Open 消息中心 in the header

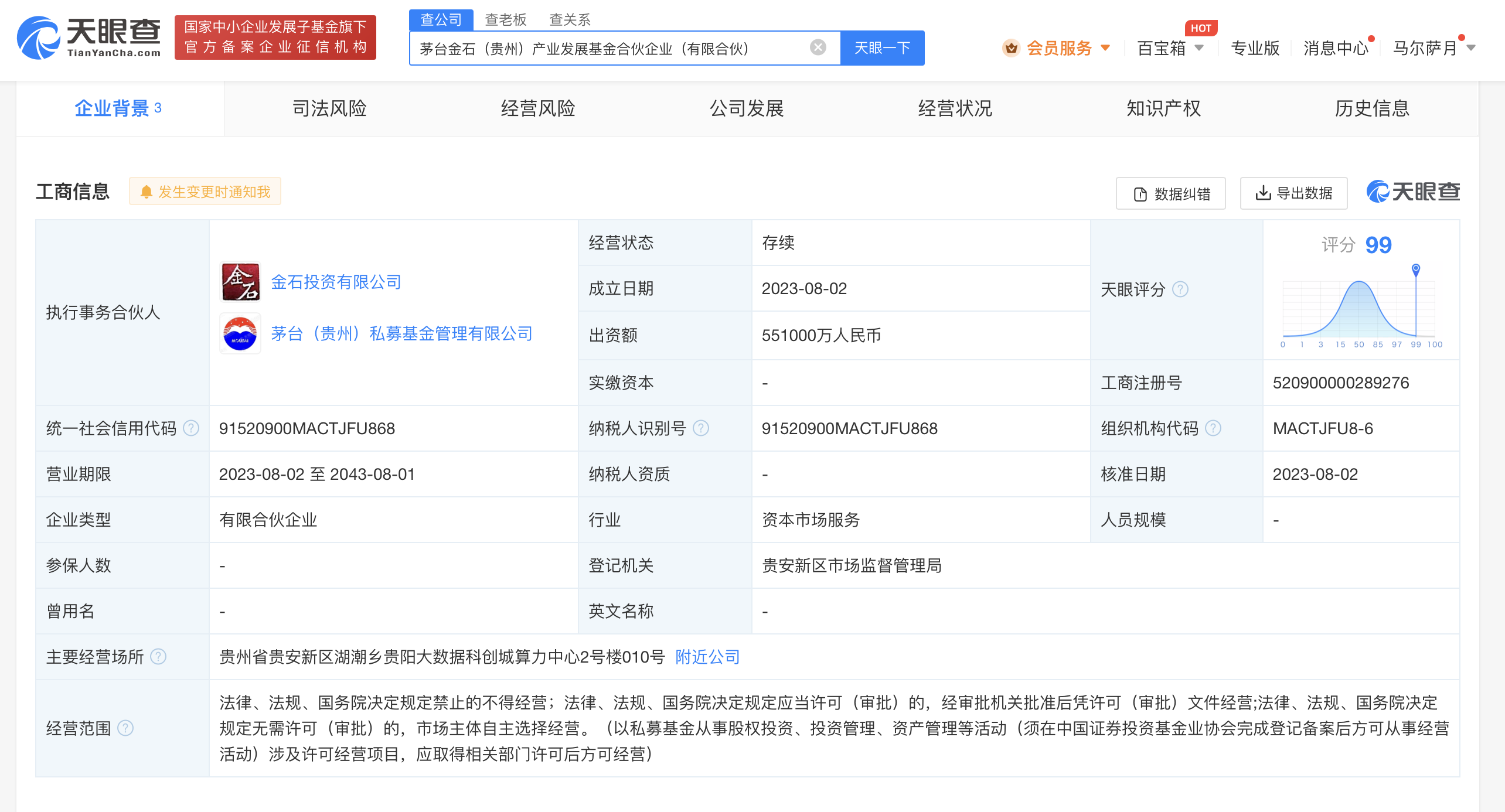pyautogui.click(x=1336, y=48)
